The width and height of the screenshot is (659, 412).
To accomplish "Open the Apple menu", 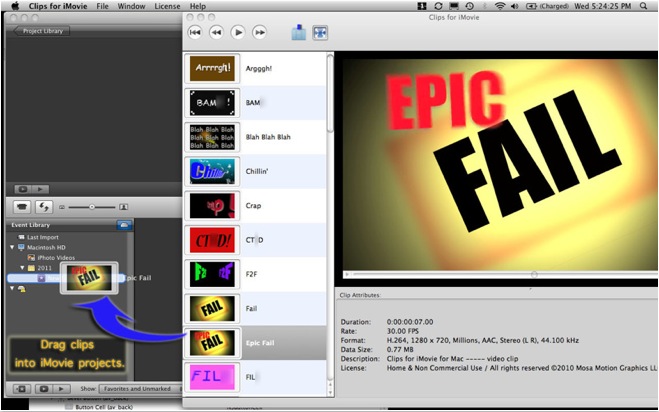I will tap(16, 6).
